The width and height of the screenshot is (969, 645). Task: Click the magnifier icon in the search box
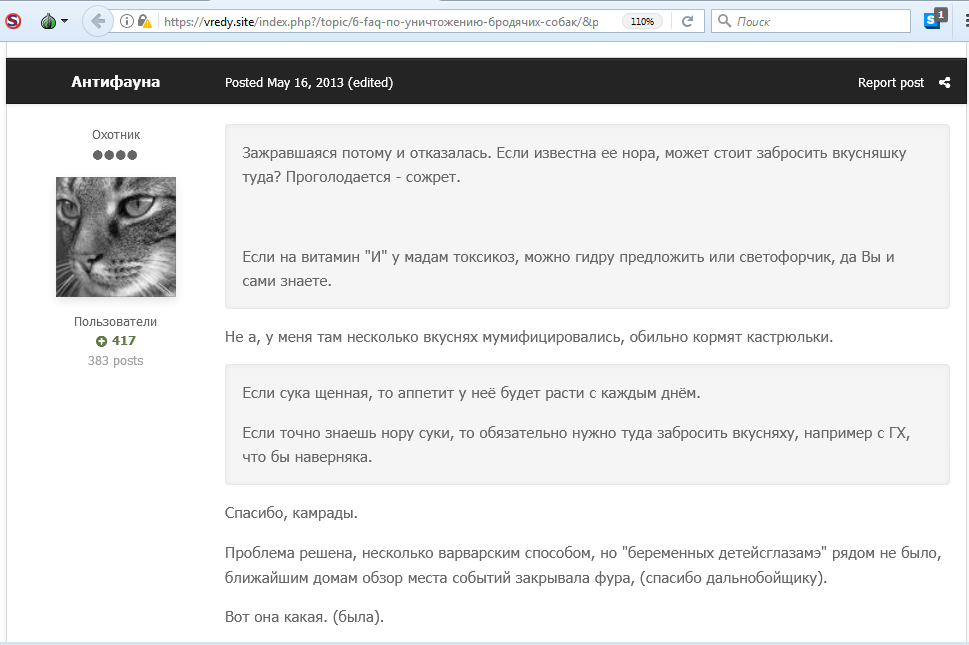click(724, 22)
